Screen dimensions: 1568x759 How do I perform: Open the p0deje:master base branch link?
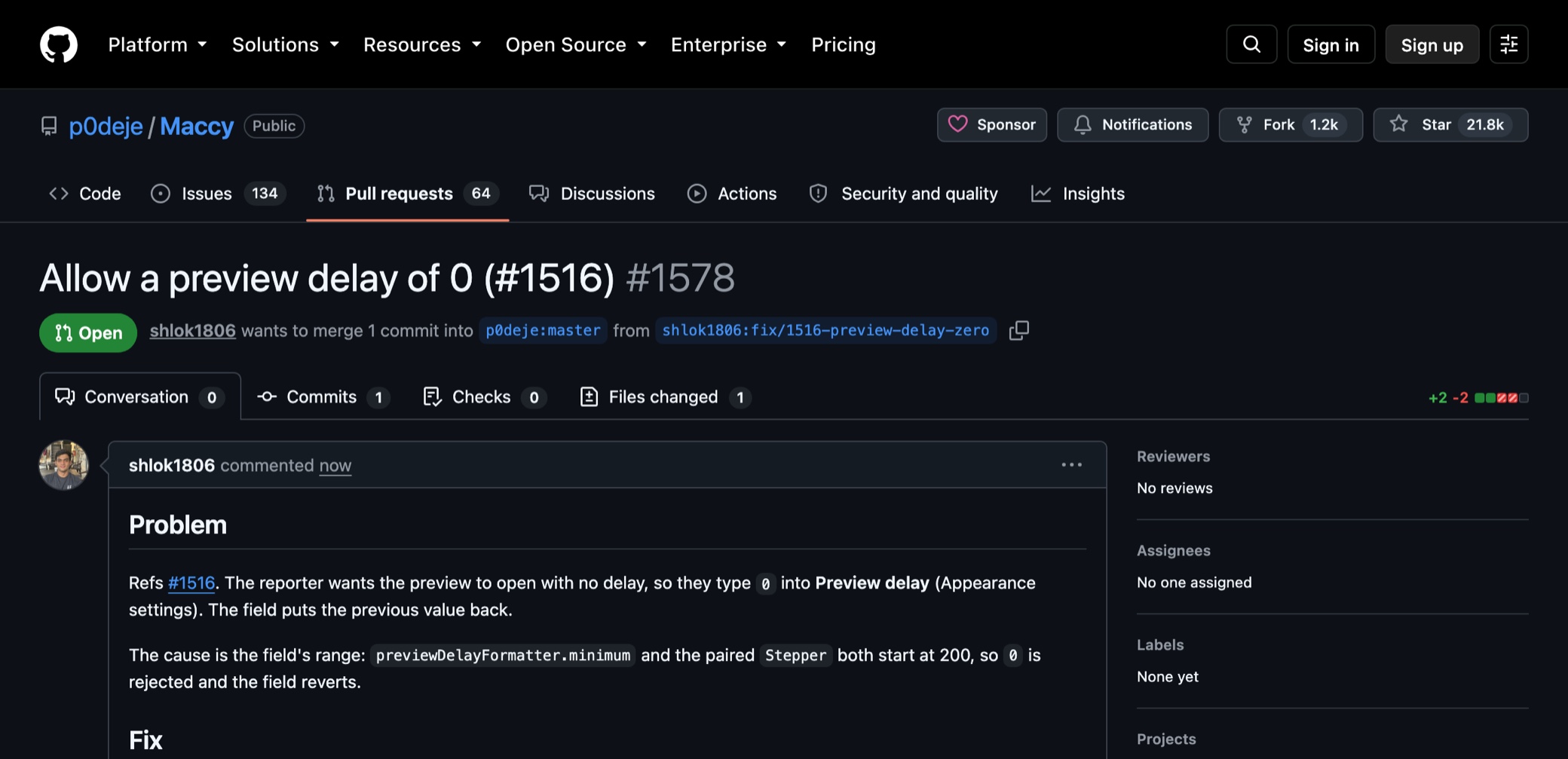(x=543, y=330)
